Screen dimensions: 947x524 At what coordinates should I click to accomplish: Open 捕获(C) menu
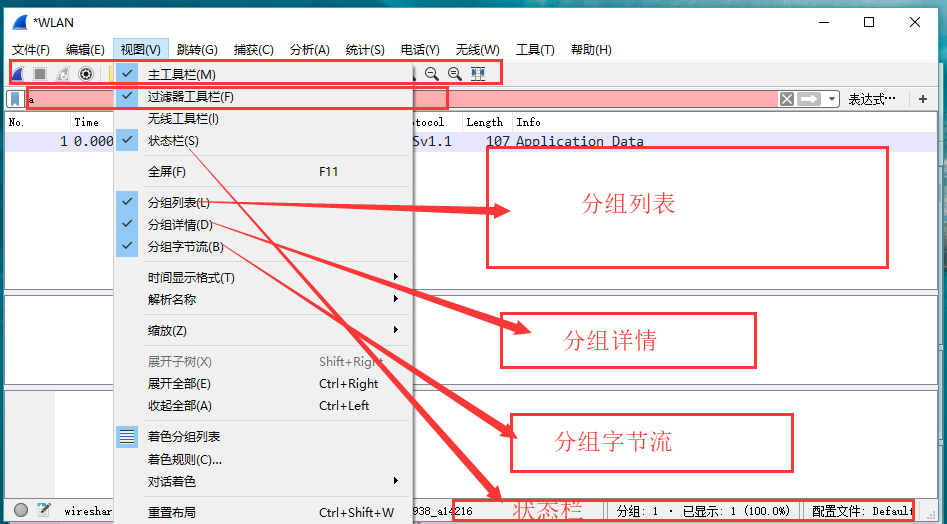point(254,50)
